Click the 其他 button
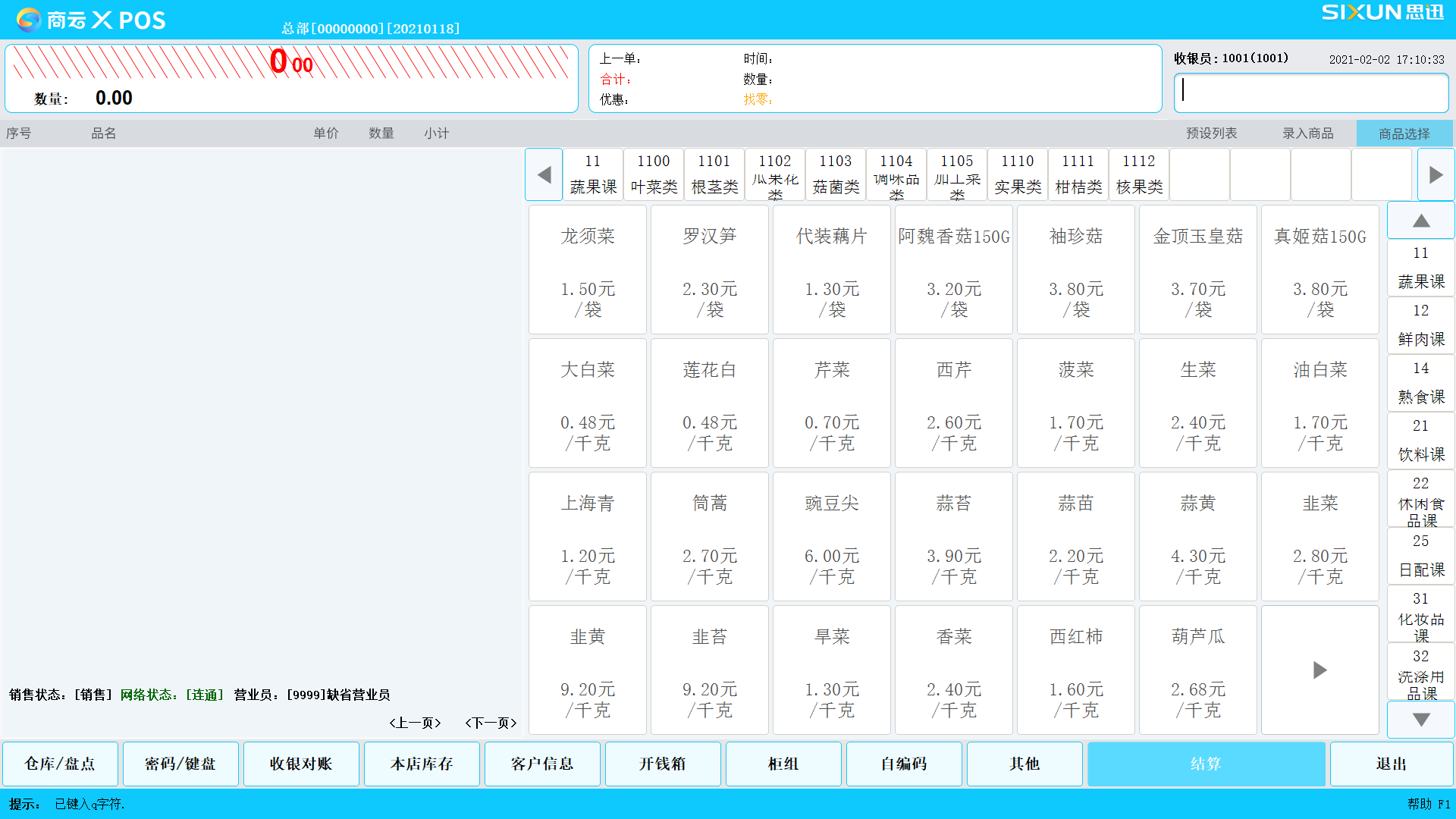Viewport: 1456px width, 819px height. [1025, 764]
